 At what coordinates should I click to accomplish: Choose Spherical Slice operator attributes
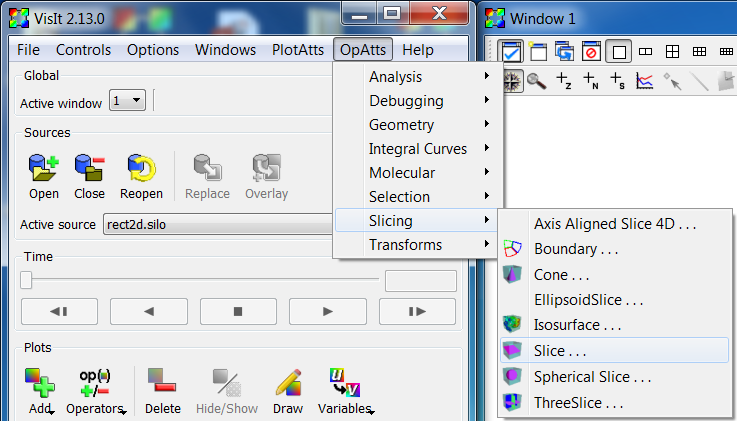[615, 376]
